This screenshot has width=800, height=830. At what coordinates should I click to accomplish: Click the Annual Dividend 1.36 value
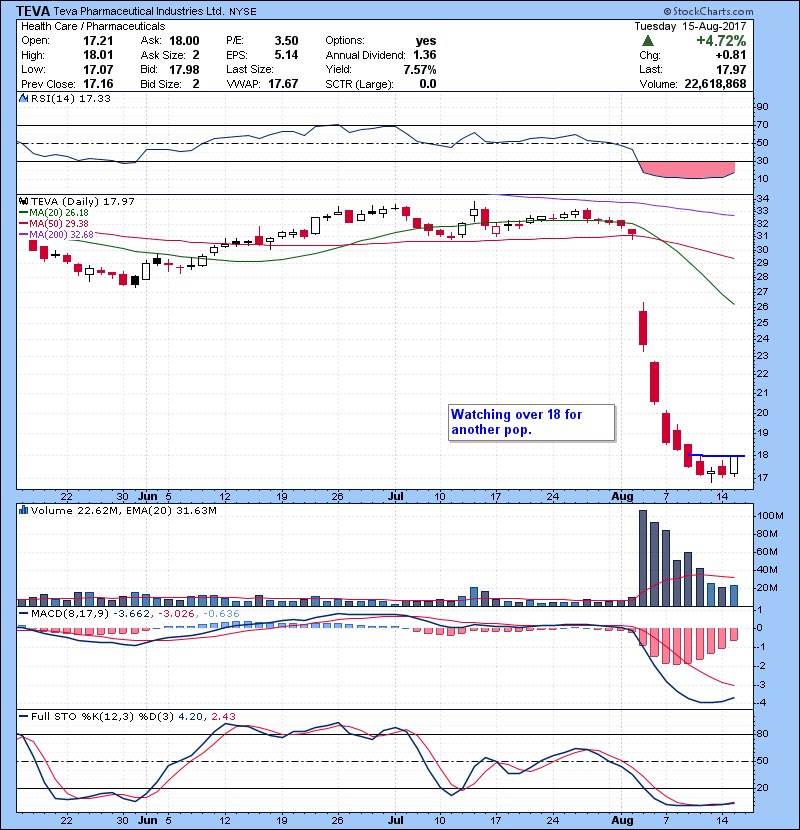pos(425,55)
